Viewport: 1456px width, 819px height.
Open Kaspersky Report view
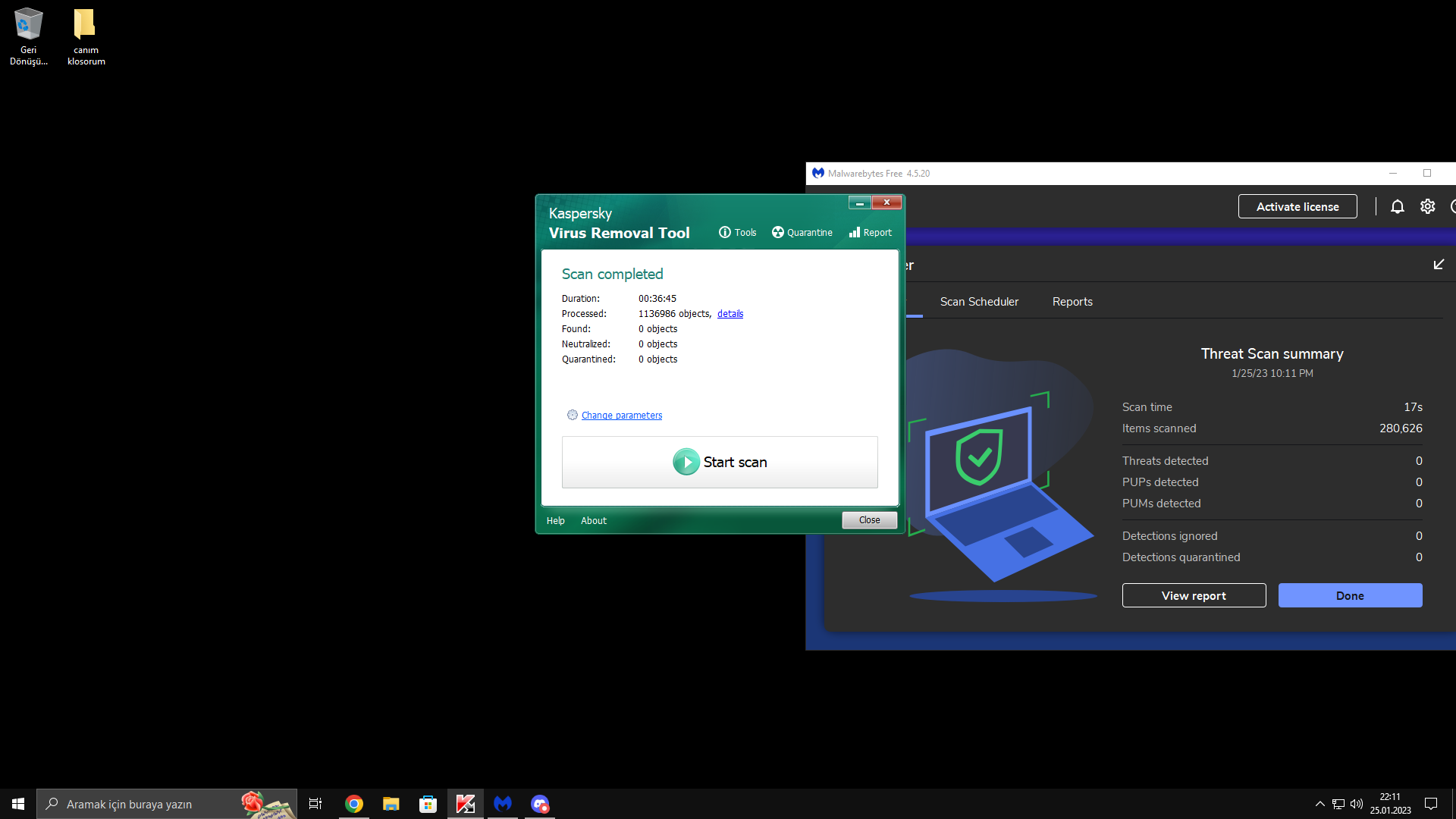870,233
